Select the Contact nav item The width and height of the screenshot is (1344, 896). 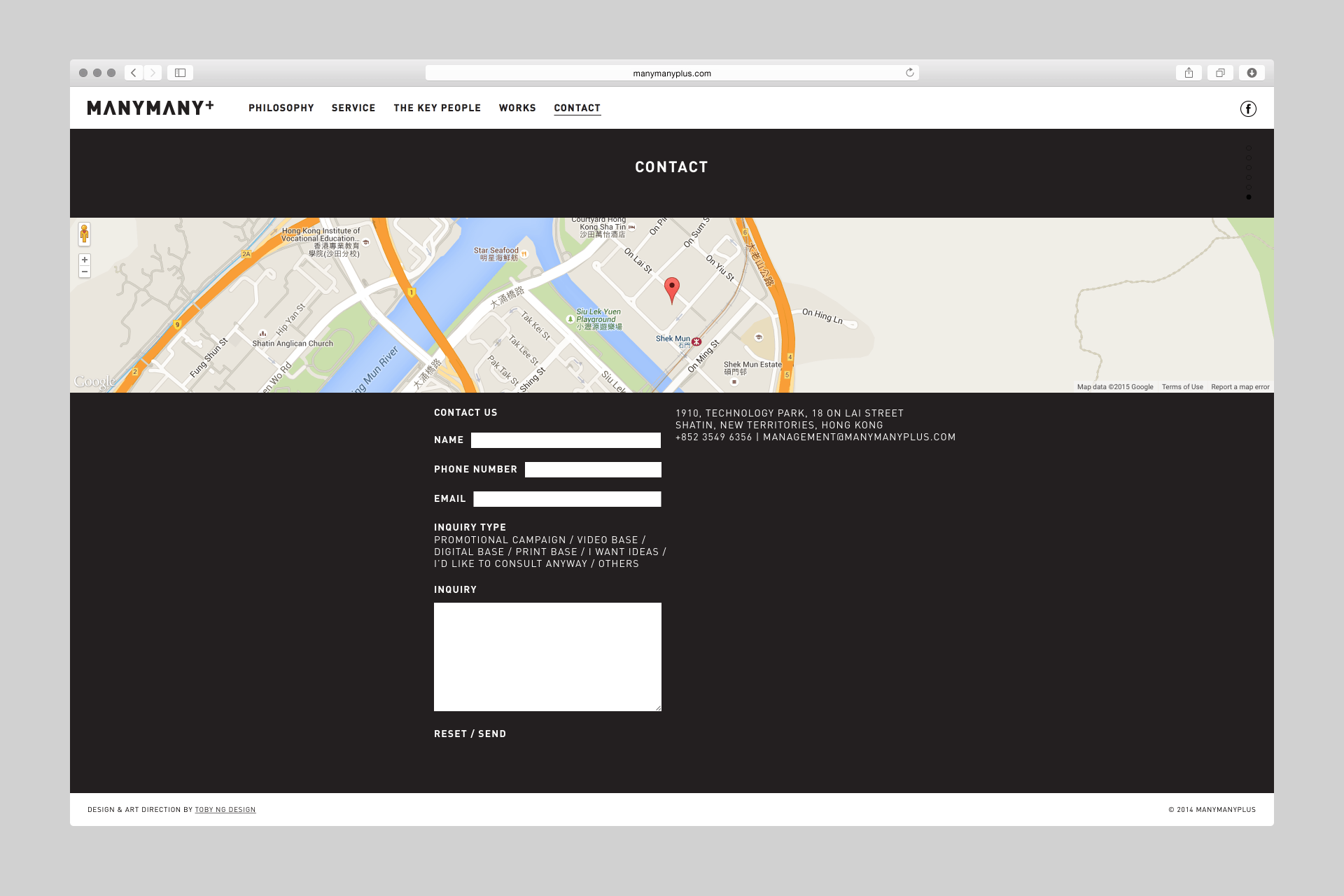point(577,108)
